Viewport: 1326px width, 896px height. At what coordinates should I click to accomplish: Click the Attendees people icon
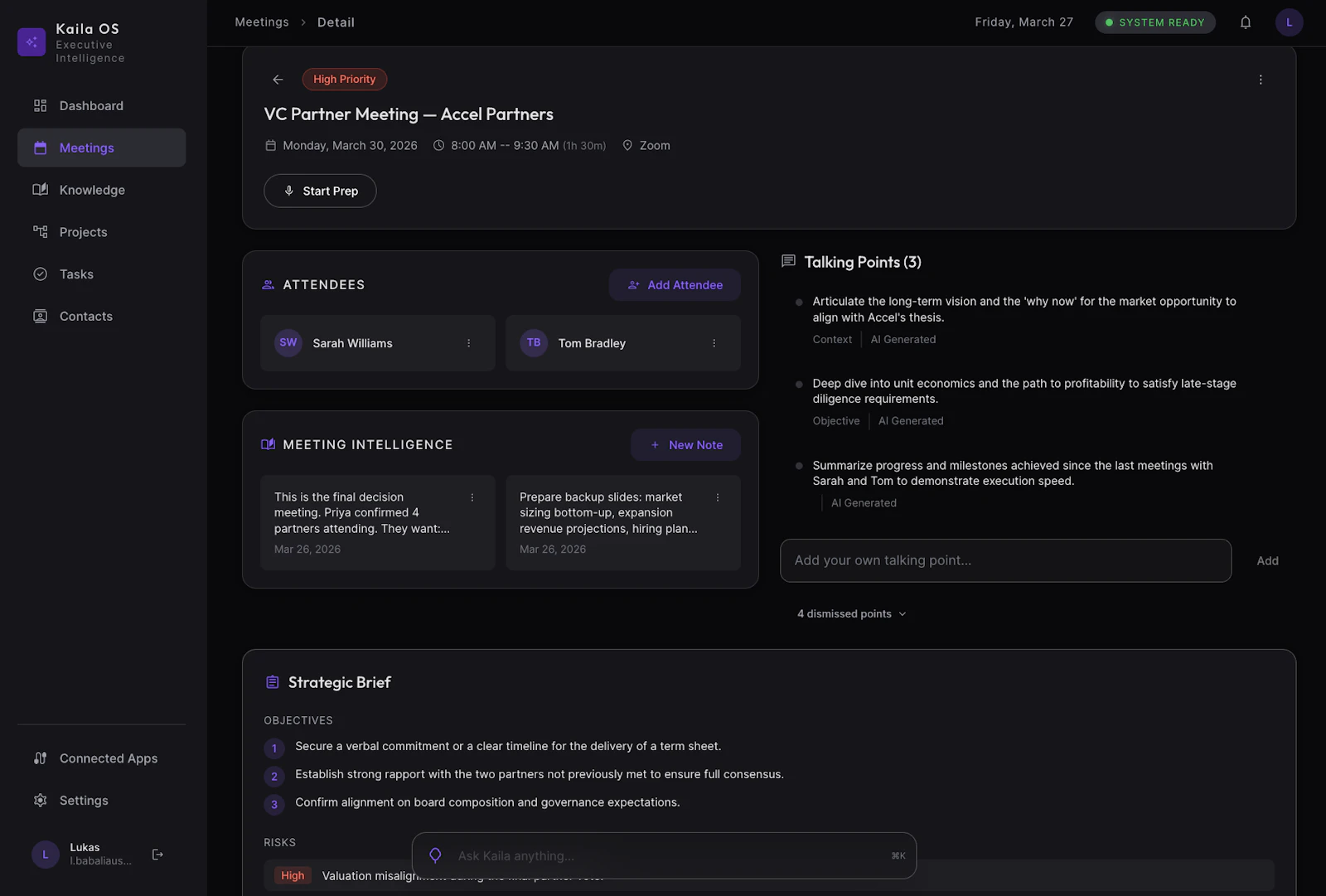point(268,285)
